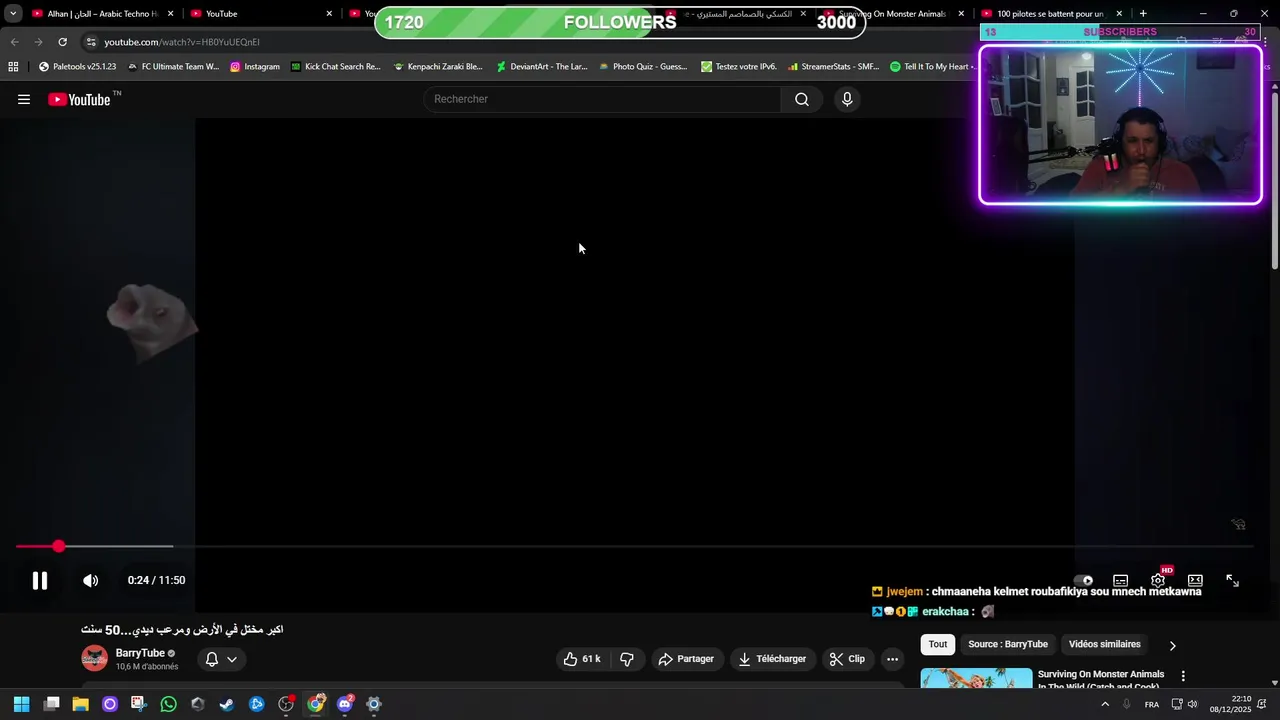Open OBS Studio from the taskbar
The image size is (1280, 720).
tap(286, 704)
